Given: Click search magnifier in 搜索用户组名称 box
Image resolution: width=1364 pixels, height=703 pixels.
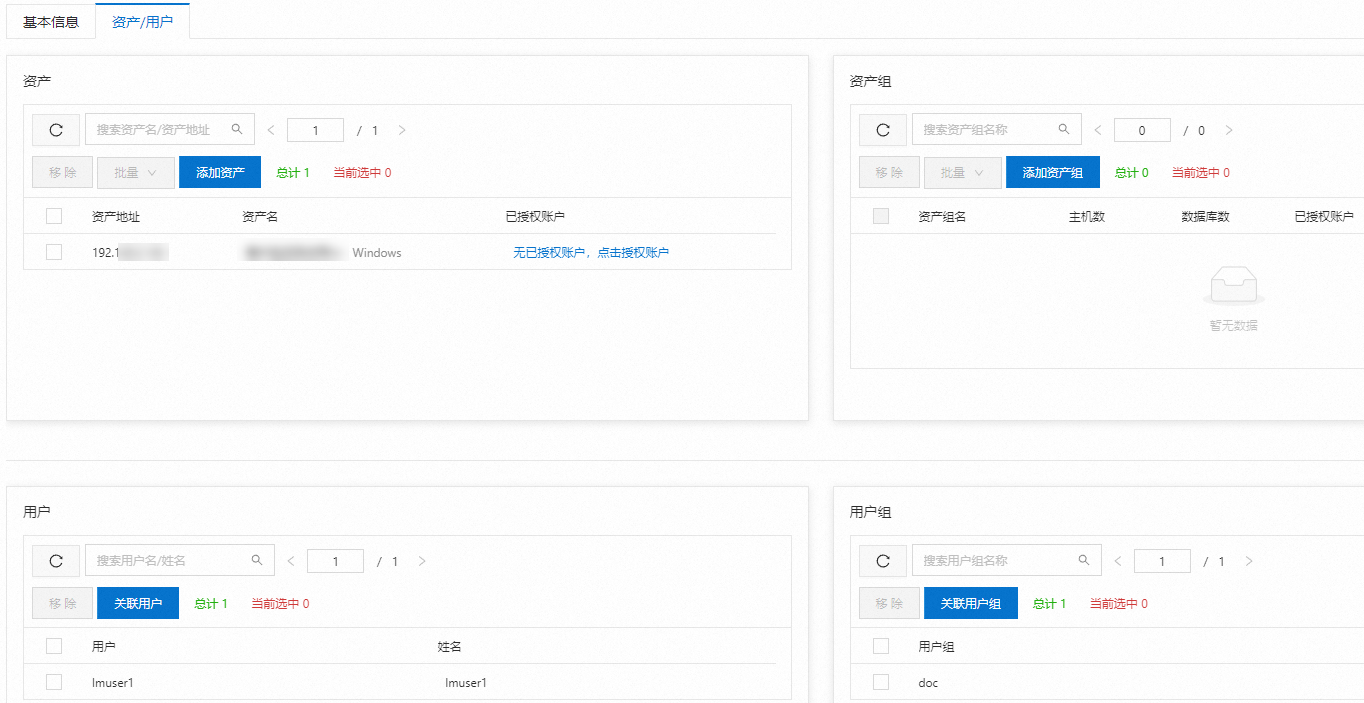Looking at the screenshot, I should [x=1084, y=560].
